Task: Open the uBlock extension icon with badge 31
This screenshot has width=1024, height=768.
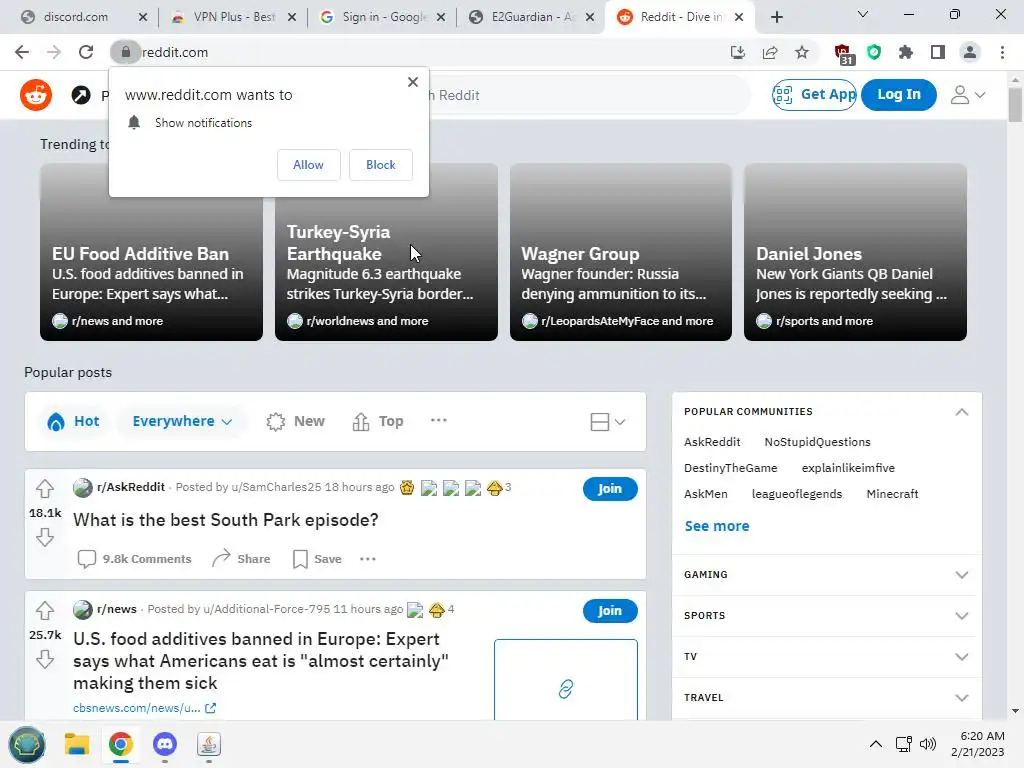Action: (843, 54)
